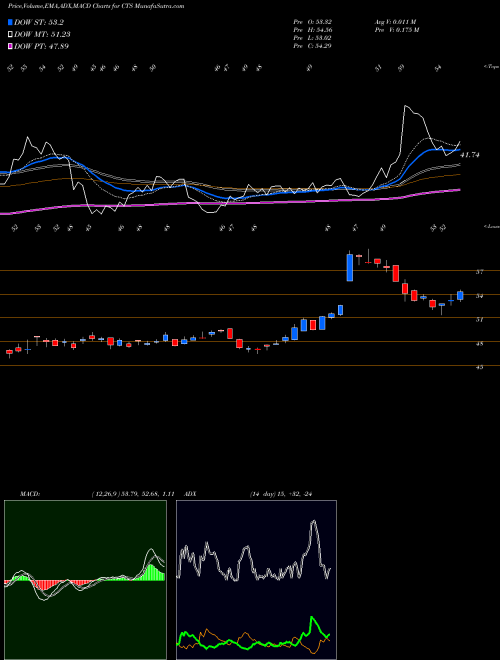The image size is (500, 660).
Task: Select the 'DOW MT: 51.23' legend label
Action: pos(42,35)
